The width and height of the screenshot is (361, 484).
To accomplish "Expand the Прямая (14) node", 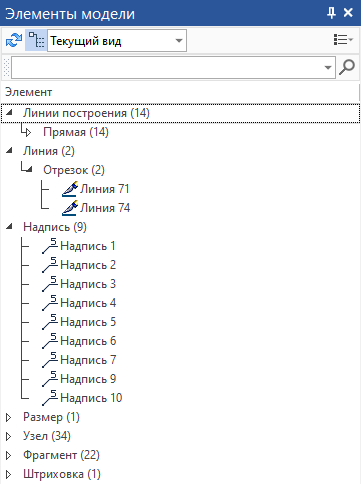I will coord(28,133).
